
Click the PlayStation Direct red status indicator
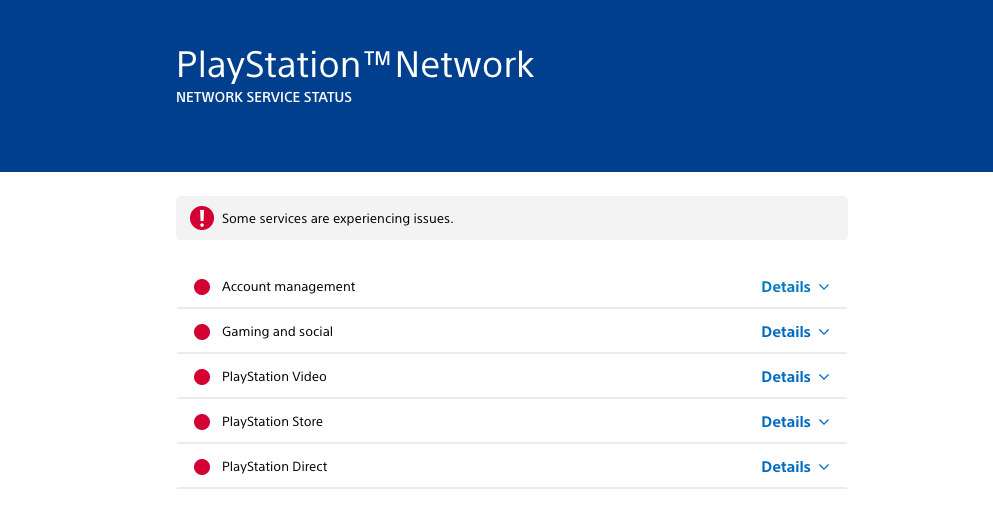coord(202,467)
